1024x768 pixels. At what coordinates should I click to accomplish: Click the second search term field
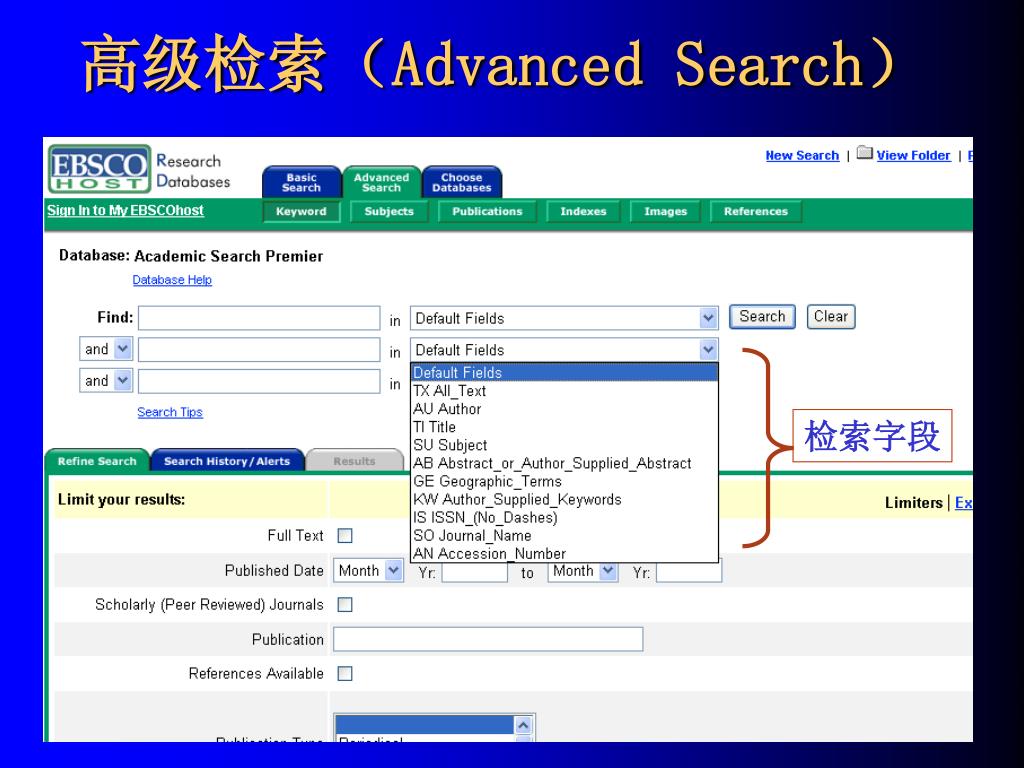259,349
